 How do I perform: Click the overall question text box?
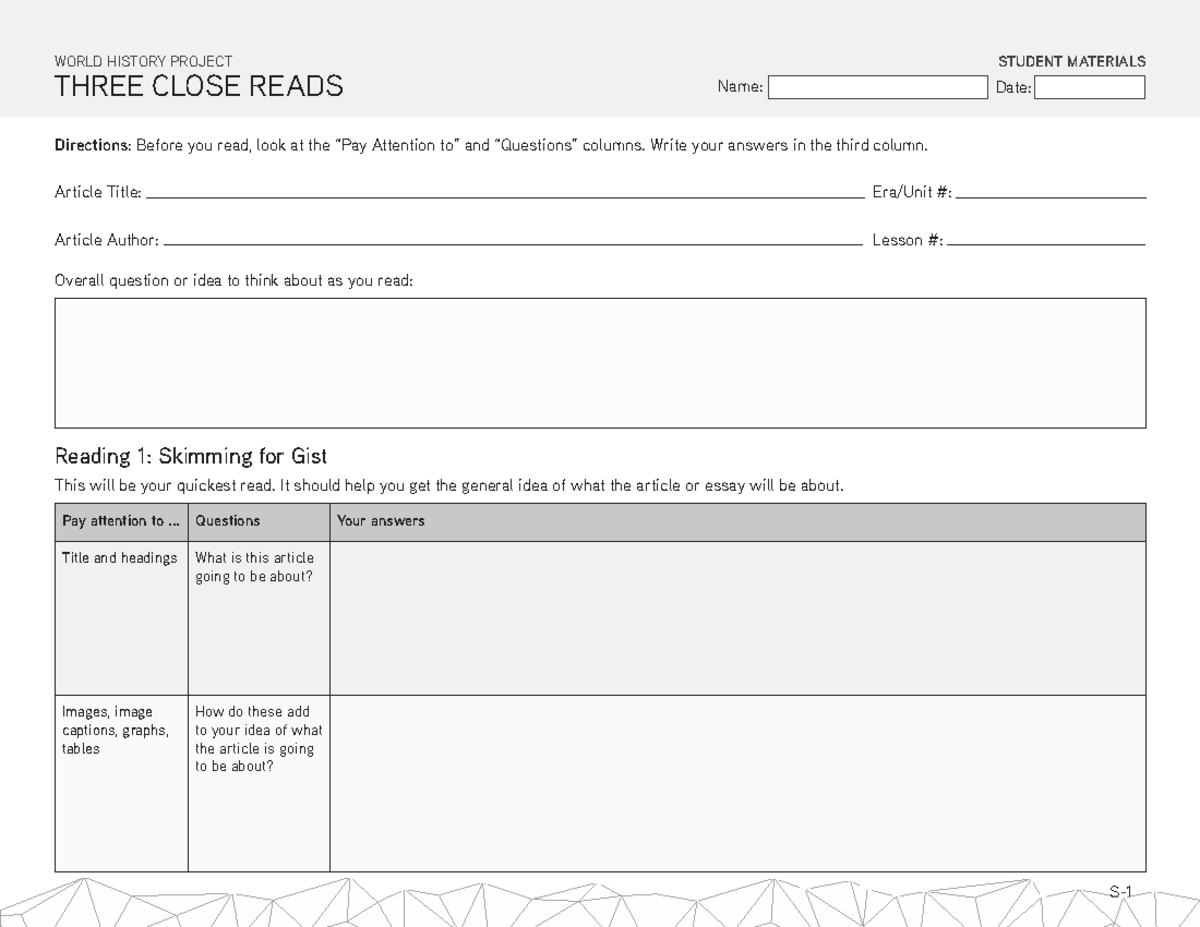600,362
